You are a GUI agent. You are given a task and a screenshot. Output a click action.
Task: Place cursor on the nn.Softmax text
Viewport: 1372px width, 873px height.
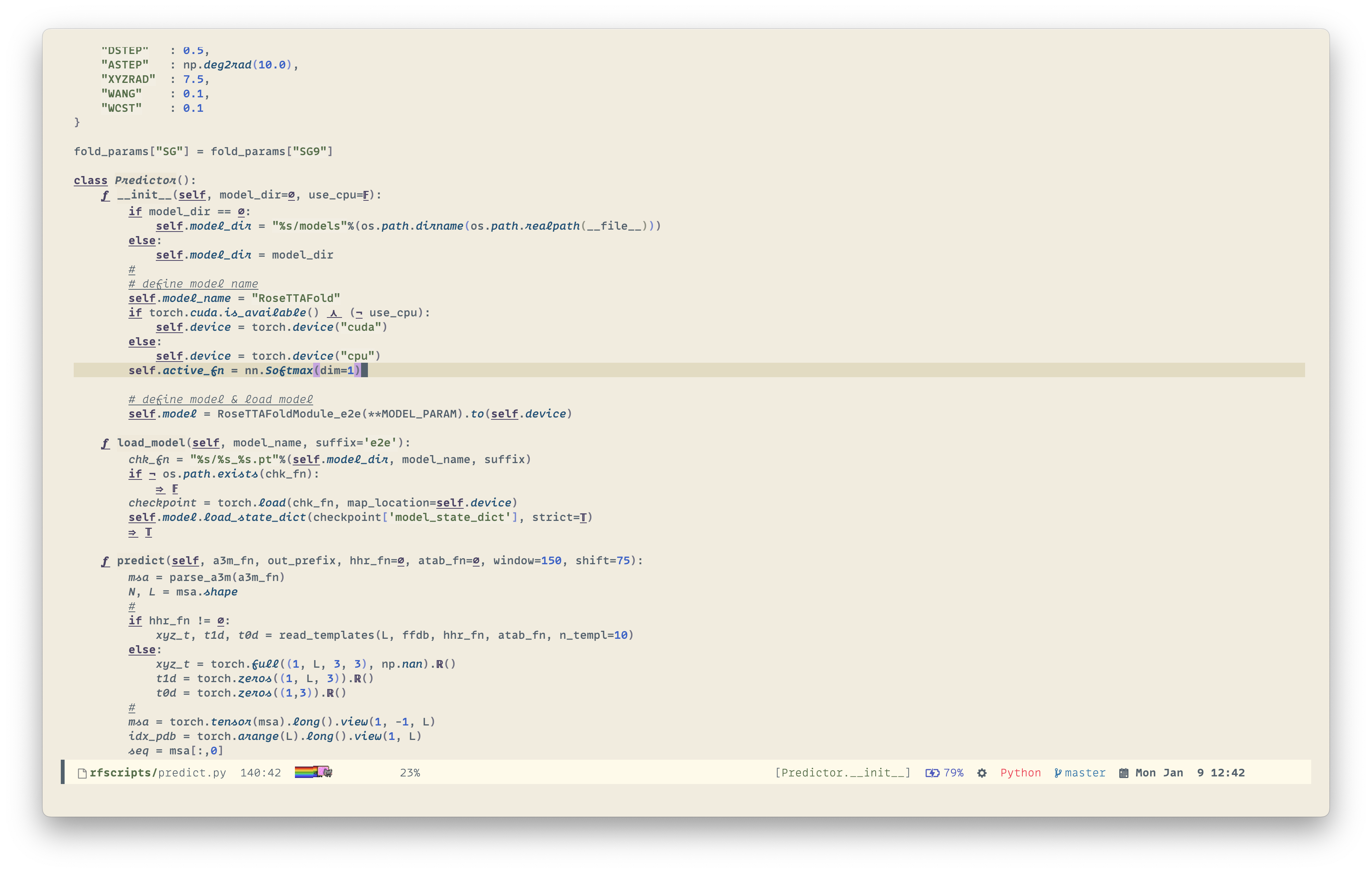tap(279, 370)
